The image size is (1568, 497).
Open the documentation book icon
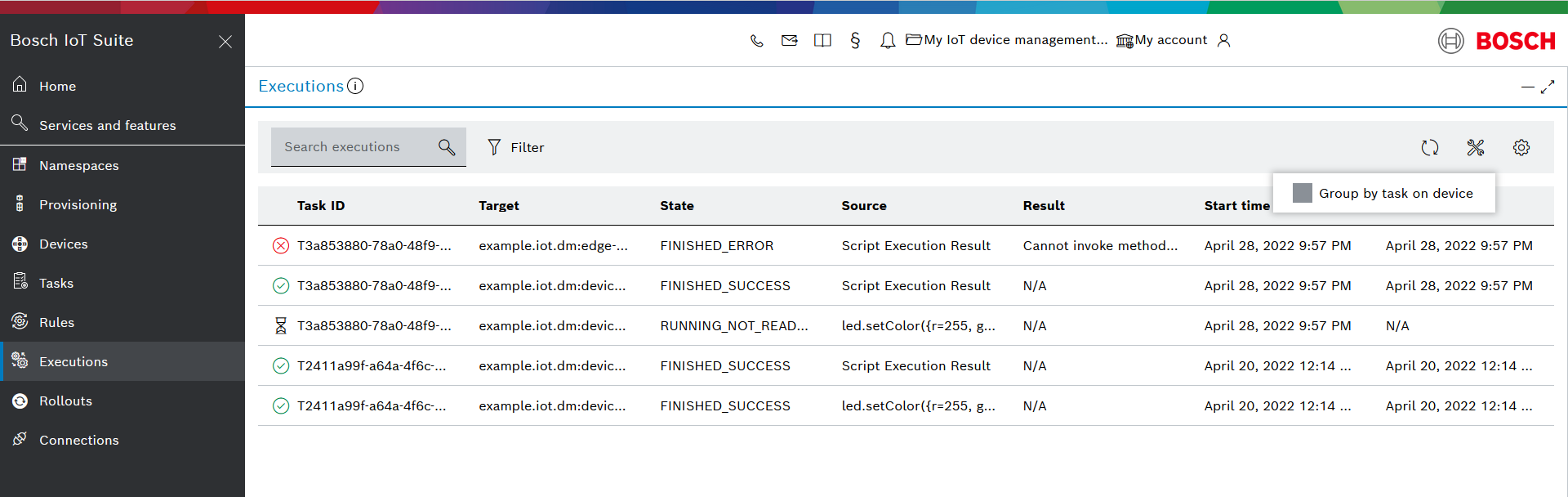click(x=822, y=40)
